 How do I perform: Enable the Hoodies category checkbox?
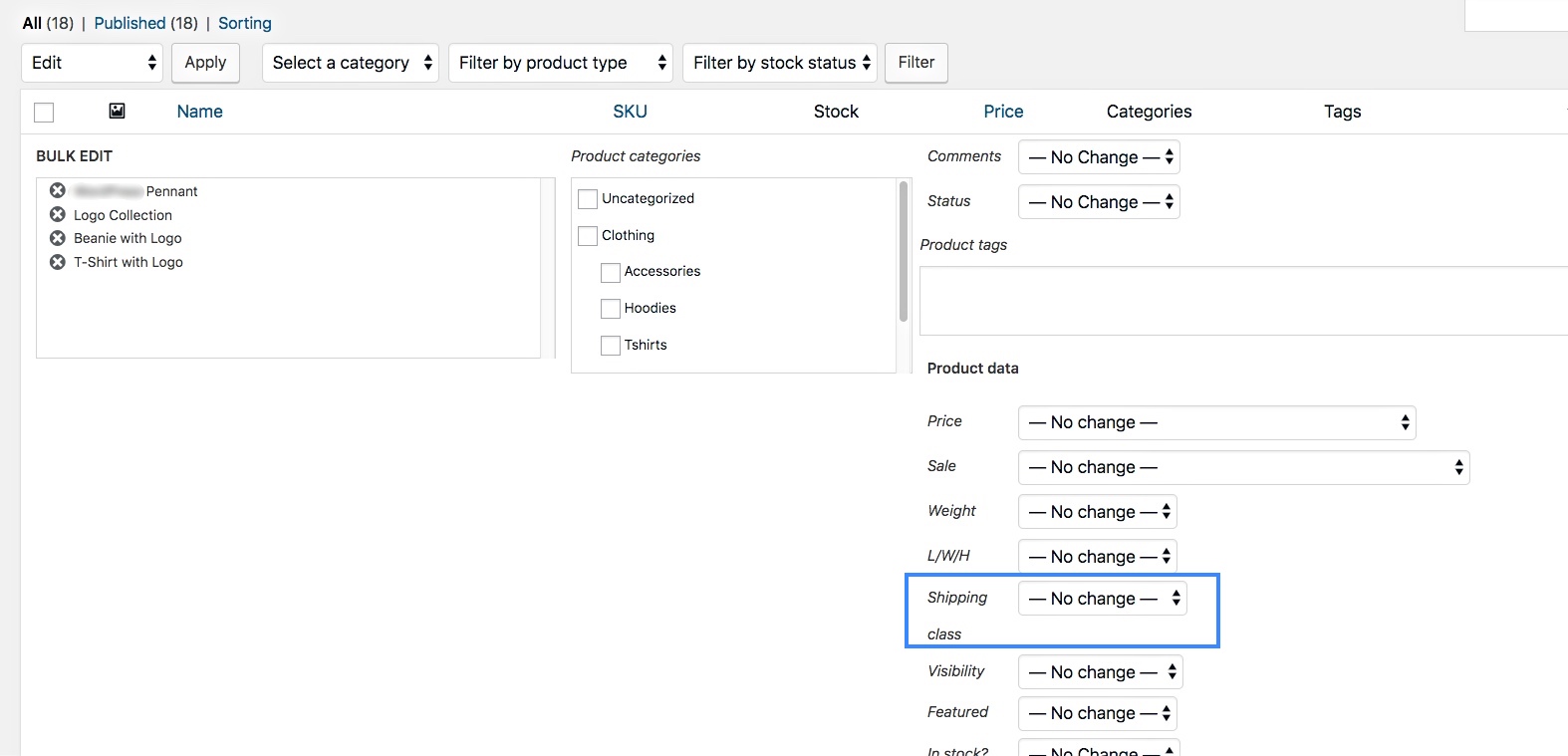(611, 309)
